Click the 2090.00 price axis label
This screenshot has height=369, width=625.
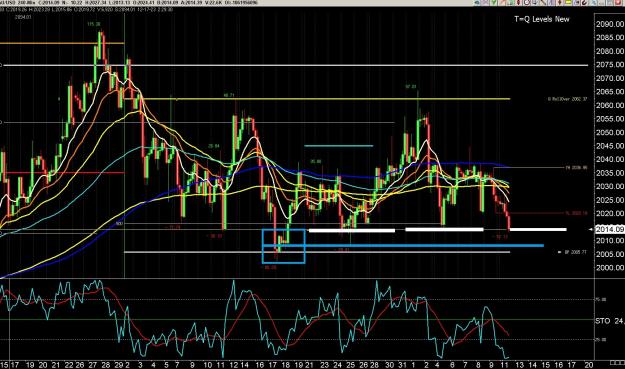point(610,24)
